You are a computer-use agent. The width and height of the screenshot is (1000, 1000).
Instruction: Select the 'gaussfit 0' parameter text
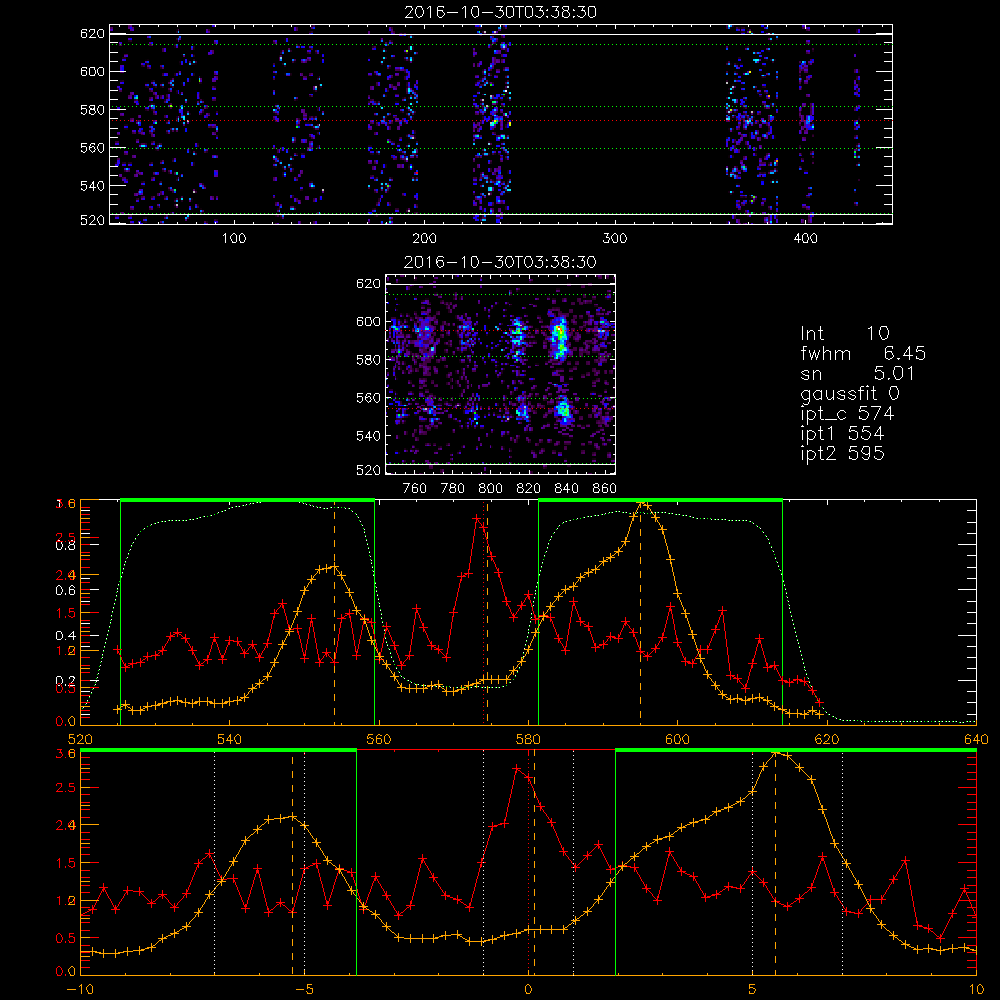tap(849, 393)
